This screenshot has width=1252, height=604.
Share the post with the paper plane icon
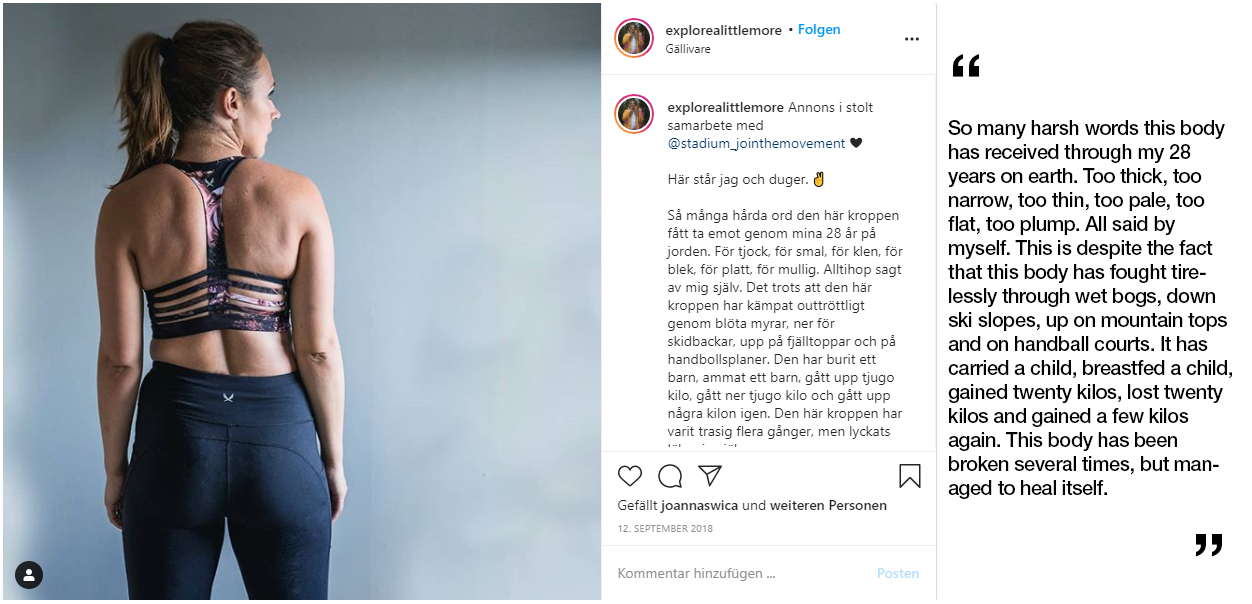point(710,476)
